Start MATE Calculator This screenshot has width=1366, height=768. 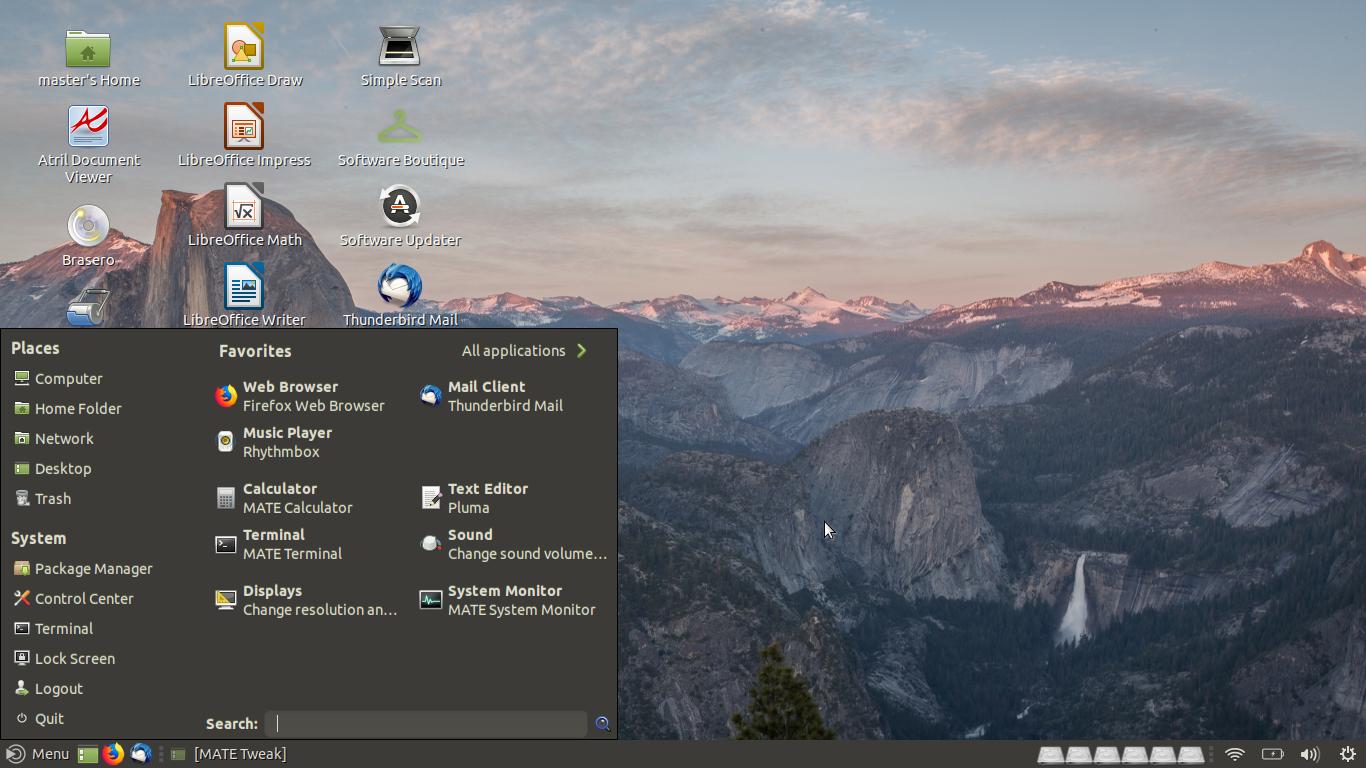[x=280, y=497]
